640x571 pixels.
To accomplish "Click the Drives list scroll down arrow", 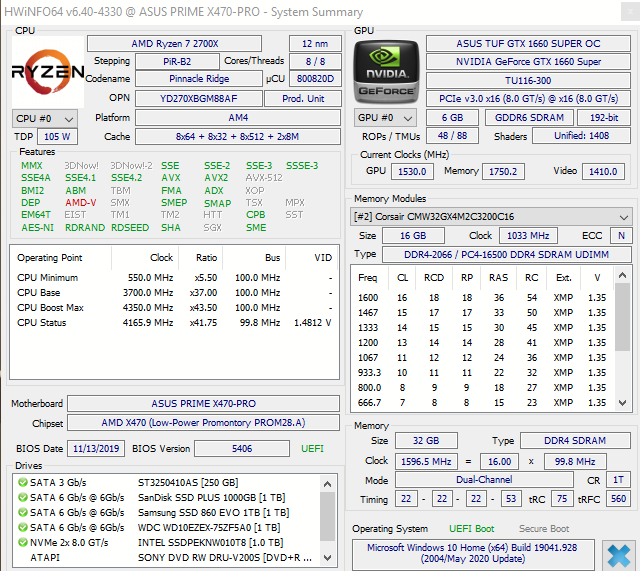I will click(327, 558).
